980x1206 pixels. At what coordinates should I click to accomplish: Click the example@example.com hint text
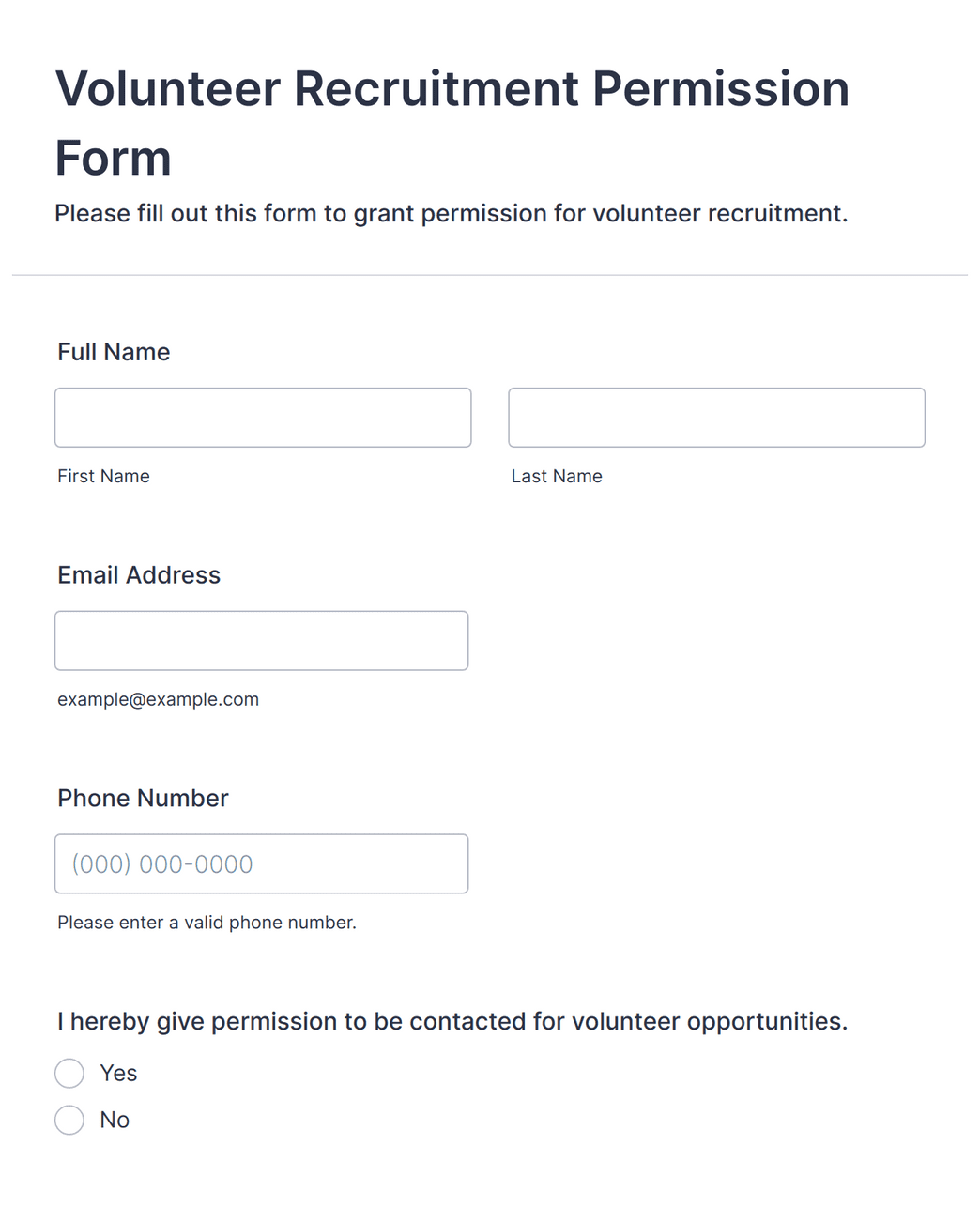tap(158, 699)
